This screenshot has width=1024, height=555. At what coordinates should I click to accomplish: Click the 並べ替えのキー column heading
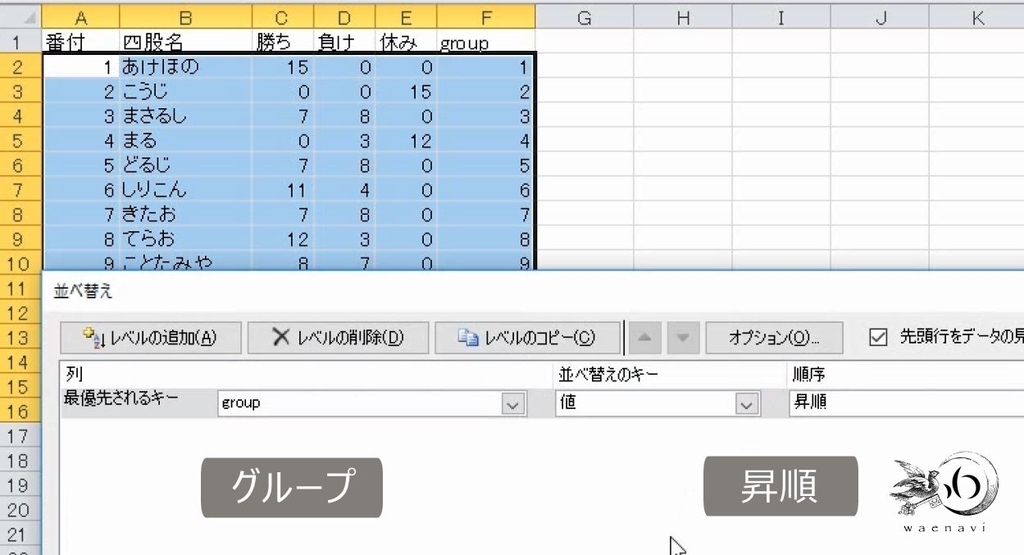coord(608,375)
